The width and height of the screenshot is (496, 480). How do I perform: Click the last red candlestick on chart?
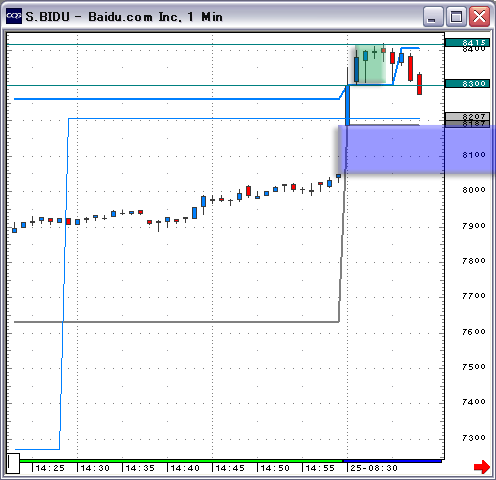click(x=419, y=84)
